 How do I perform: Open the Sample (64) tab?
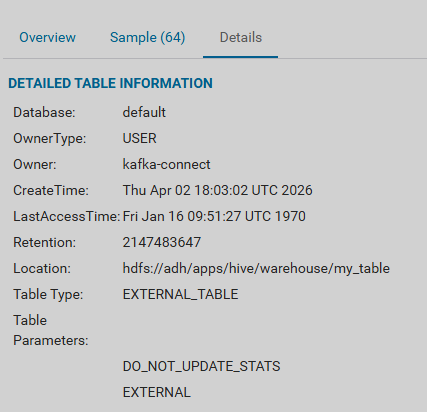(x=147, y=37)
